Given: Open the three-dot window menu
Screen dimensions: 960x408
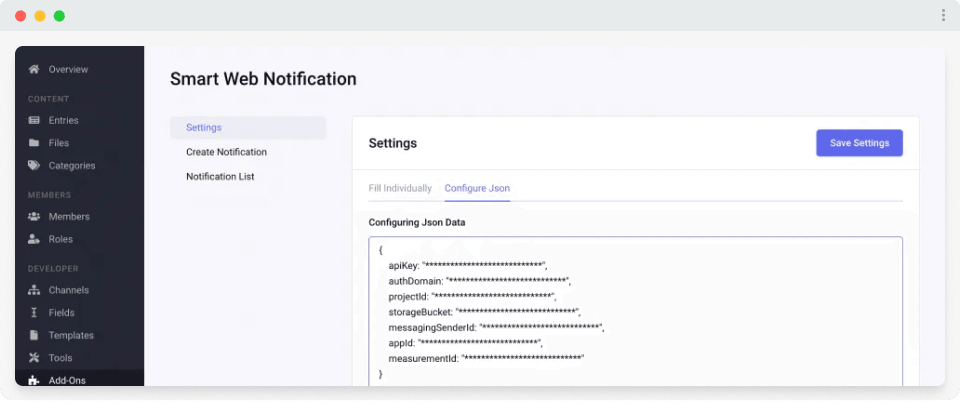Looking at the screenshot, I should [943, 15].
